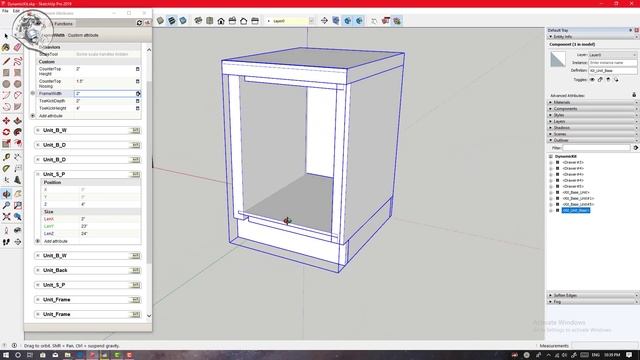Open details icon for ToeKickHeight row
Screen dimensions: 640x360
click(138, 108)
